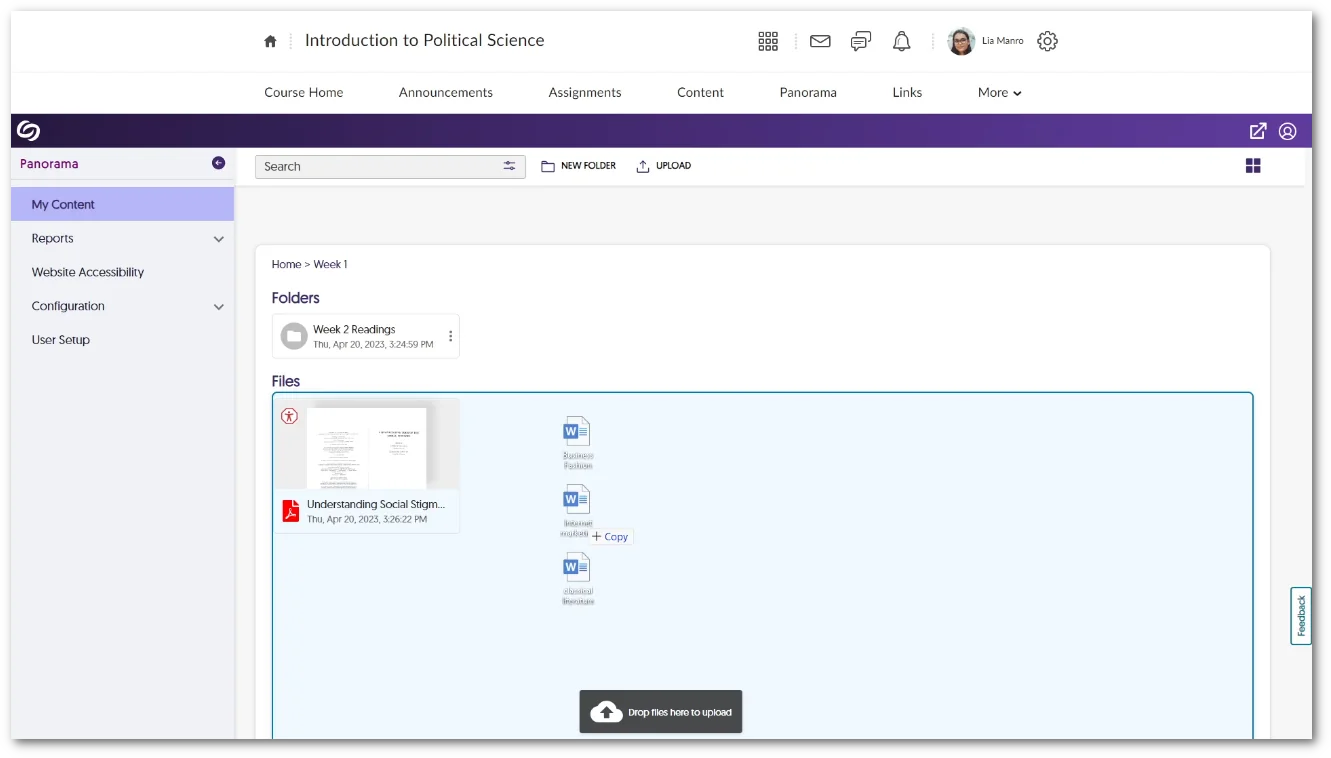Screen dimensions: 1331x758
Task: Expand the Reports section
Action: pos(218,239)
